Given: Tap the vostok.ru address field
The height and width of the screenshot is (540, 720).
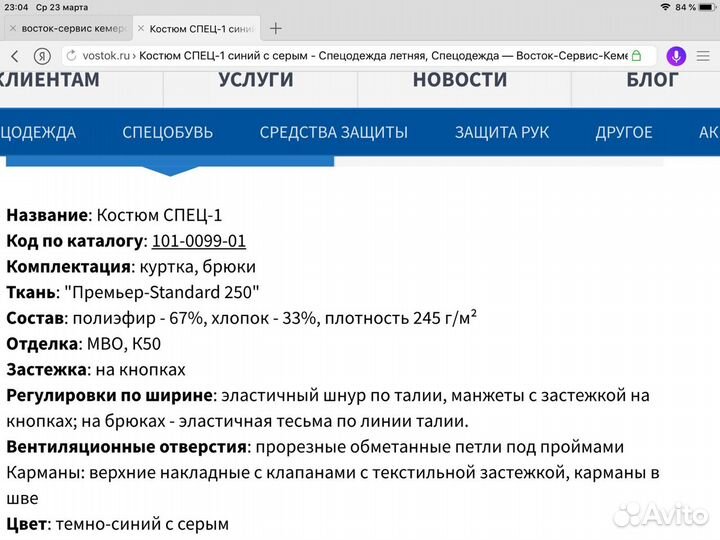Looking at the screenshot, I should coord(350,56).
